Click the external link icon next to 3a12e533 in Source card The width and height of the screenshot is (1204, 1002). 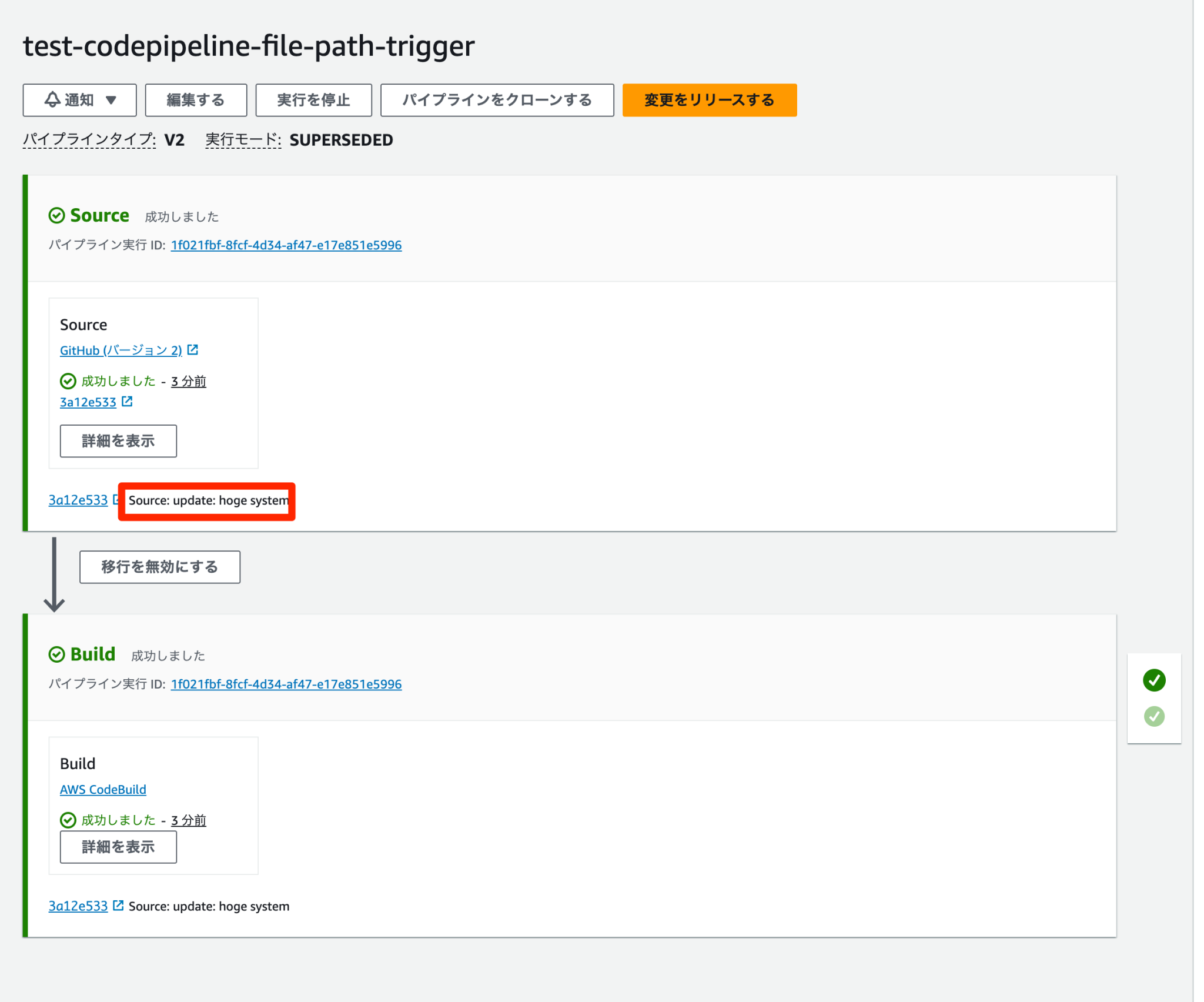[127, 402]
